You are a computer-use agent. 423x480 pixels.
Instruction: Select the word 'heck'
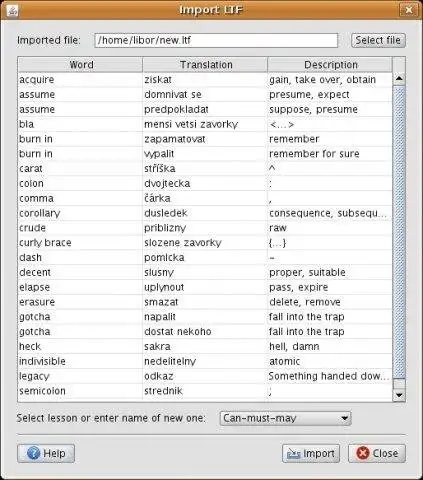tap(80, 347)
